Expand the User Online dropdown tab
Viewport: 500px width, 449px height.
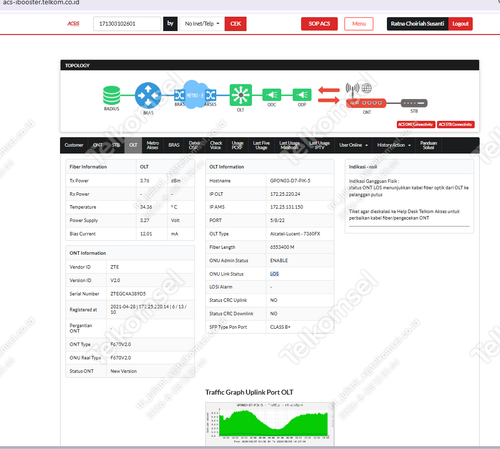click(353, 145)
